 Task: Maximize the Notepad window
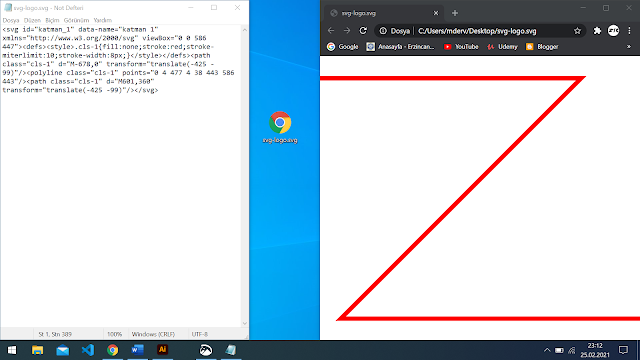(x=214, y=8)
